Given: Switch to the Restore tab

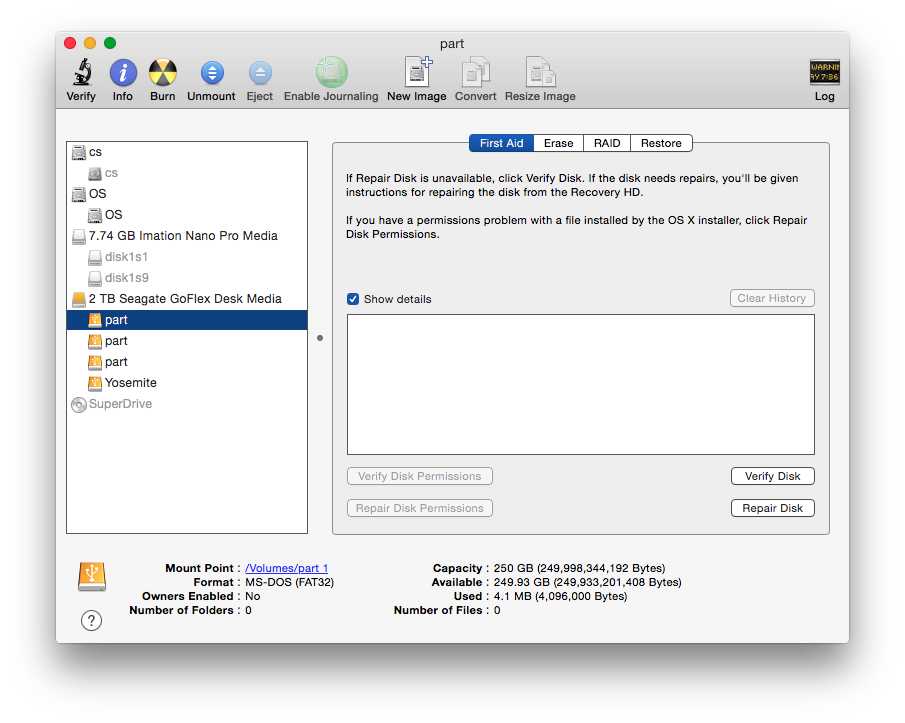Looking at the screenshot, I should click(x=661, y=143).
